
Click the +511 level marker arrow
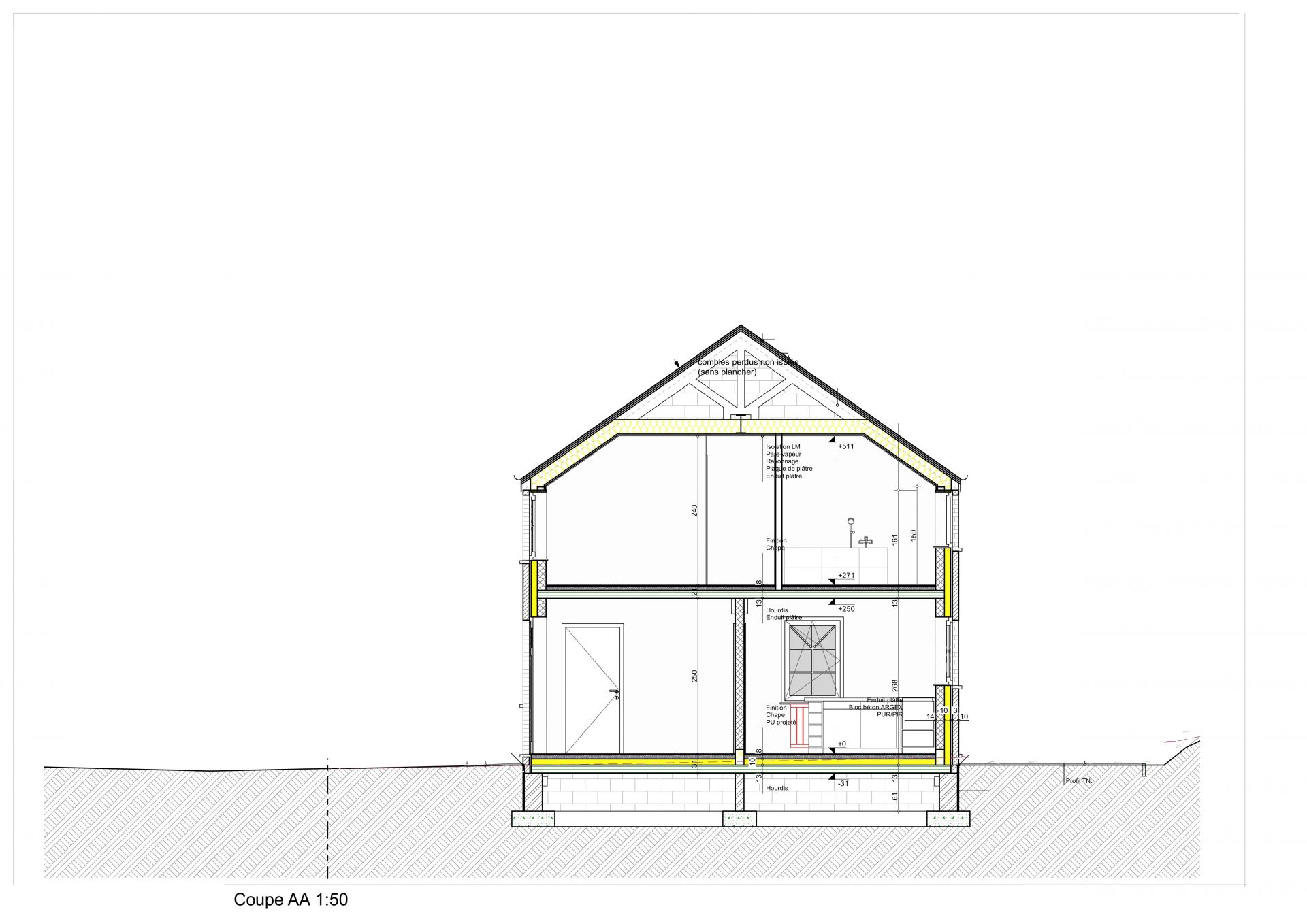click(833, 441)
